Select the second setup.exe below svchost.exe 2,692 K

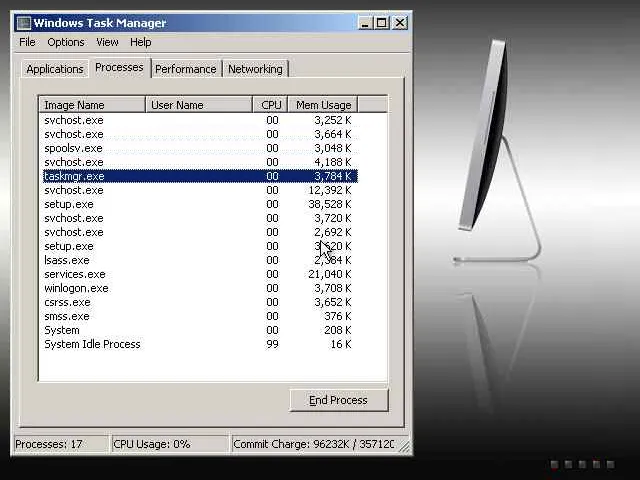pos(200,246)
